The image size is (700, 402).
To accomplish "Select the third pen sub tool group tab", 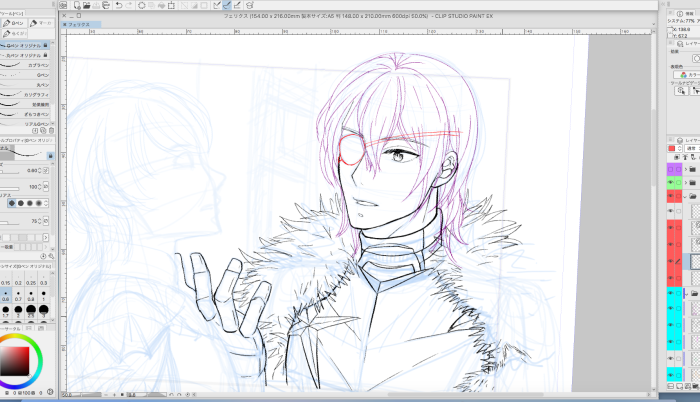I will click(14, 33).
